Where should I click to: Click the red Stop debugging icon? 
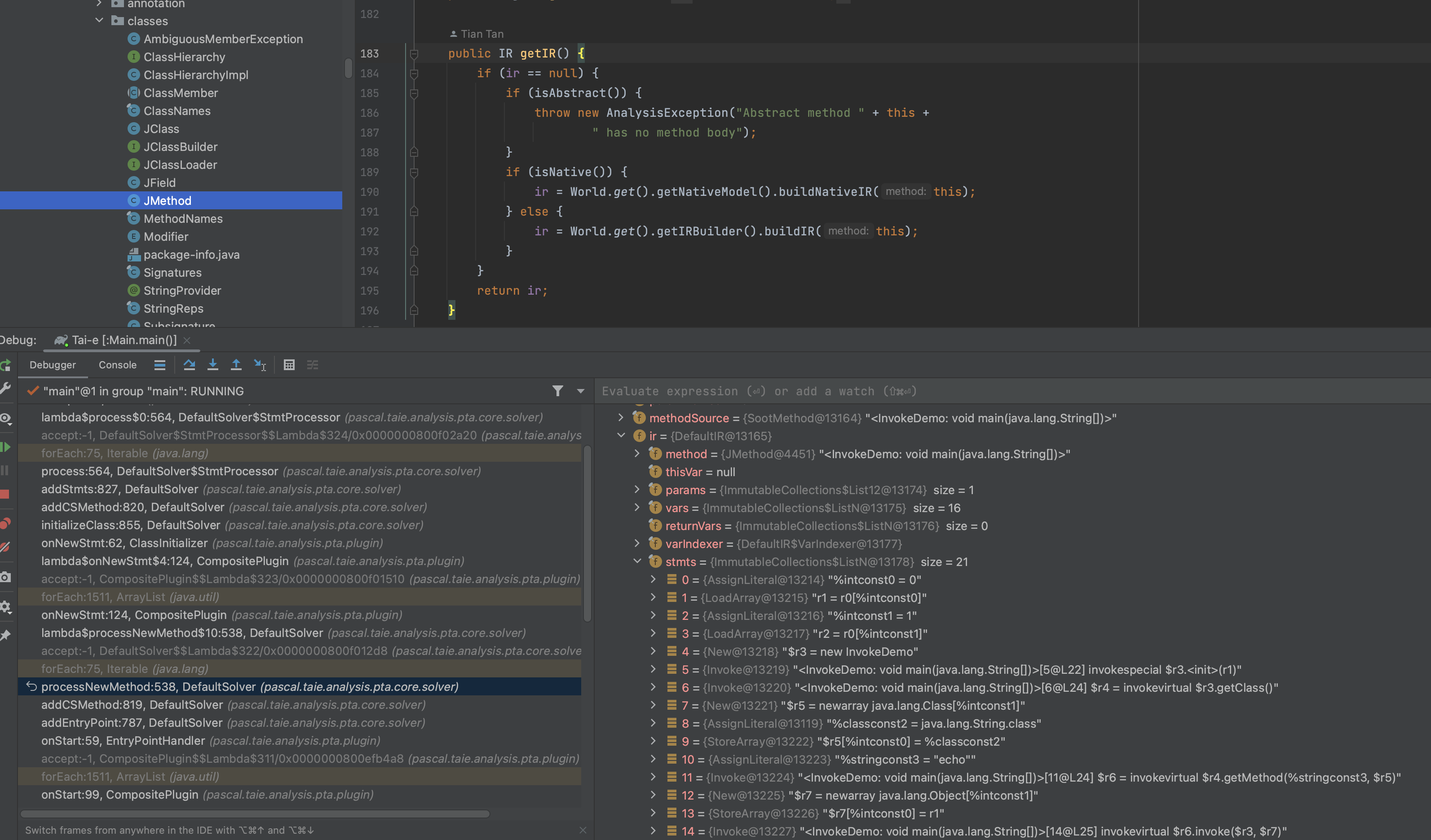(5, 494)
